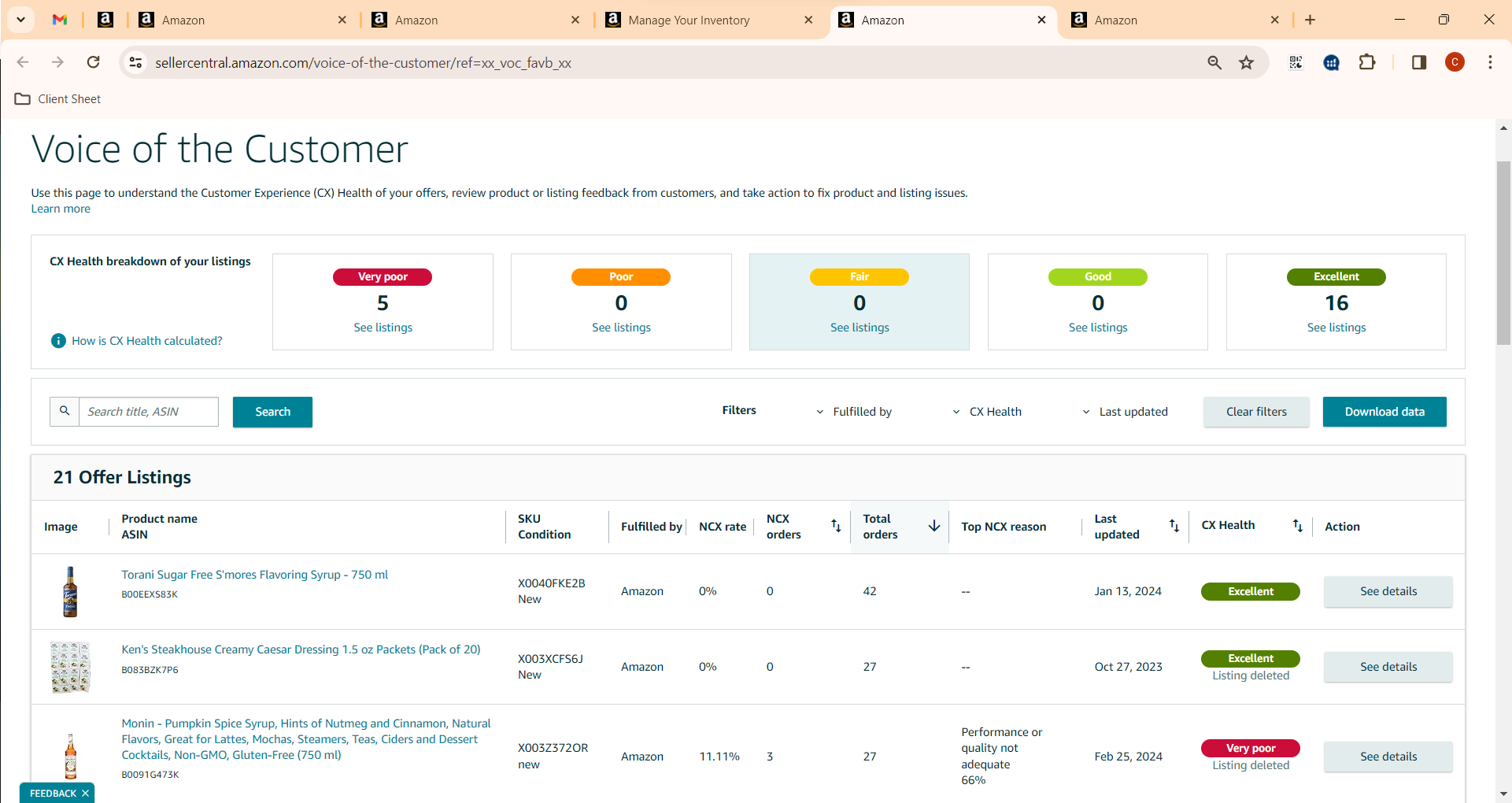This screenshot has width=1512, height=803.
Task: Open the Learn more link
Action: pyautogui.click(x=61, y=209)
